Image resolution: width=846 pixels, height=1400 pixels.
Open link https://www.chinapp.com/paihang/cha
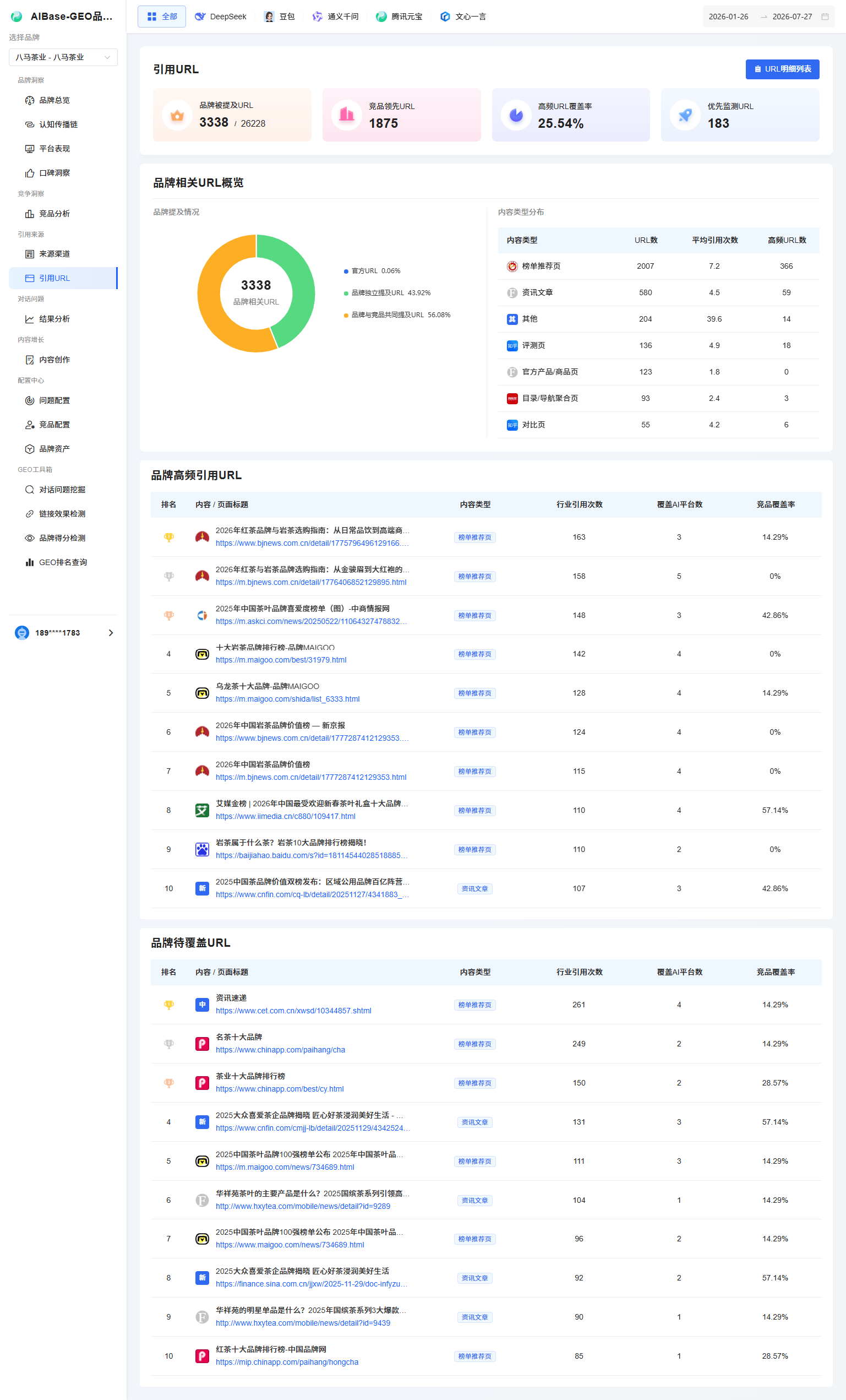(x=281, y=1049)
